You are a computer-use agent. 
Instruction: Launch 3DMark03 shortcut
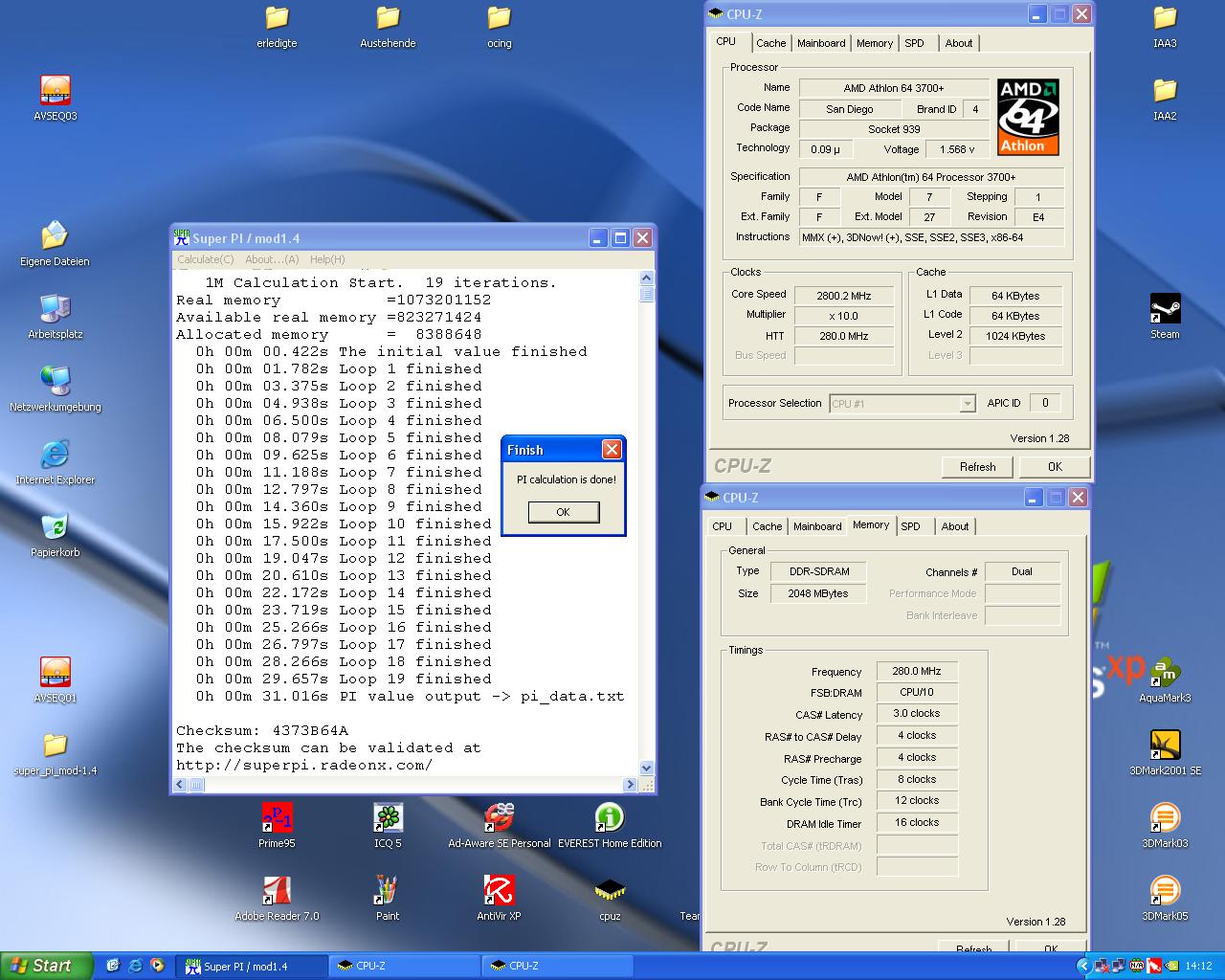[x=1165, y=826]
